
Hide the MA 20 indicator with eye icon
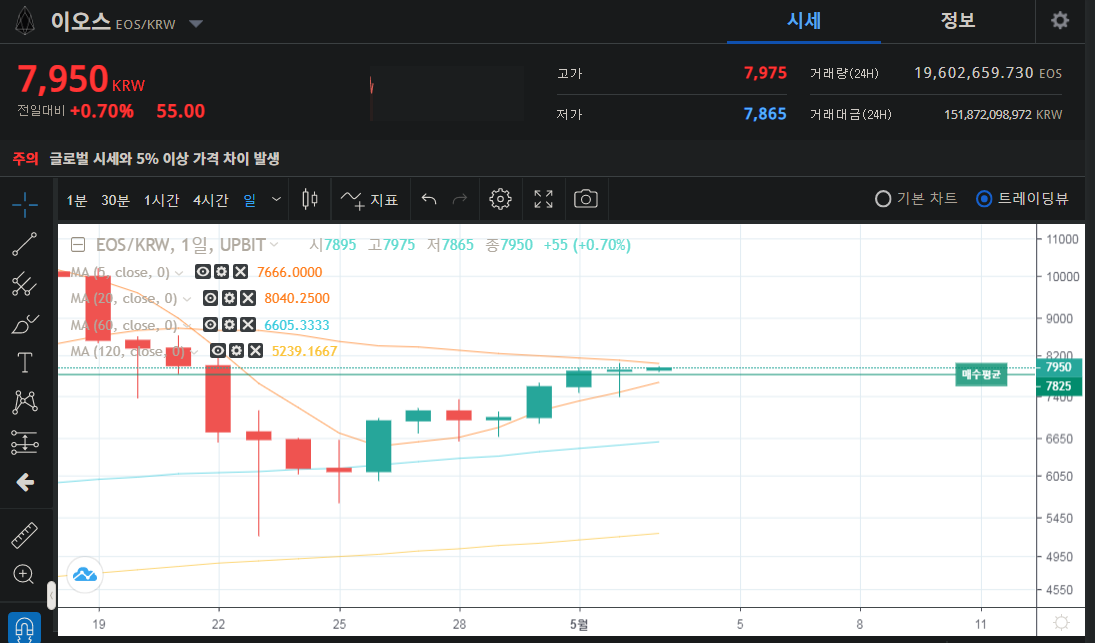coord(210,298)
